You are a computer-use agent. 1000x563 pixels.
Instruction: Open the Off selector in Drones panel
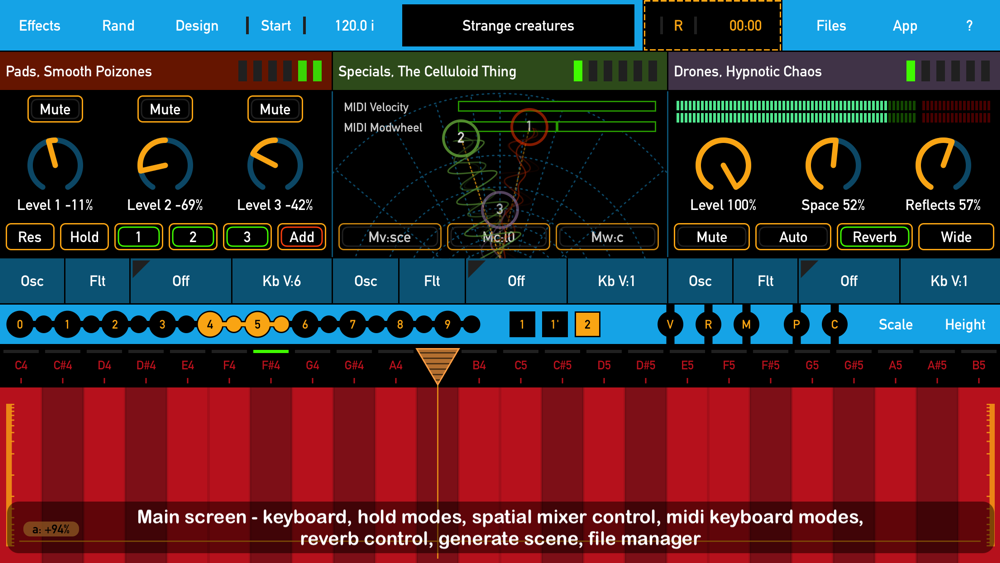pyautogui.click(x=848, y=281)
